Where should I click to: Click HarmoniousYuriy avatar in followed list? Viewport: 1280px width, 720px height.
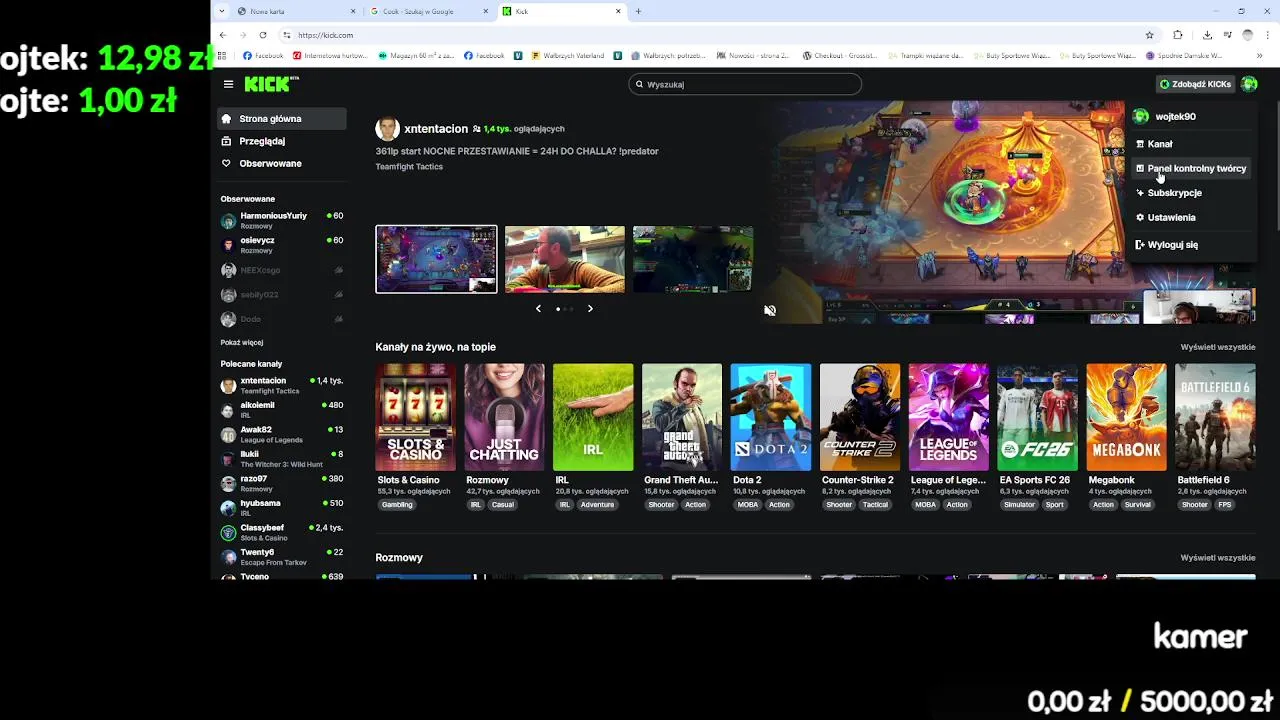[228, 220]
